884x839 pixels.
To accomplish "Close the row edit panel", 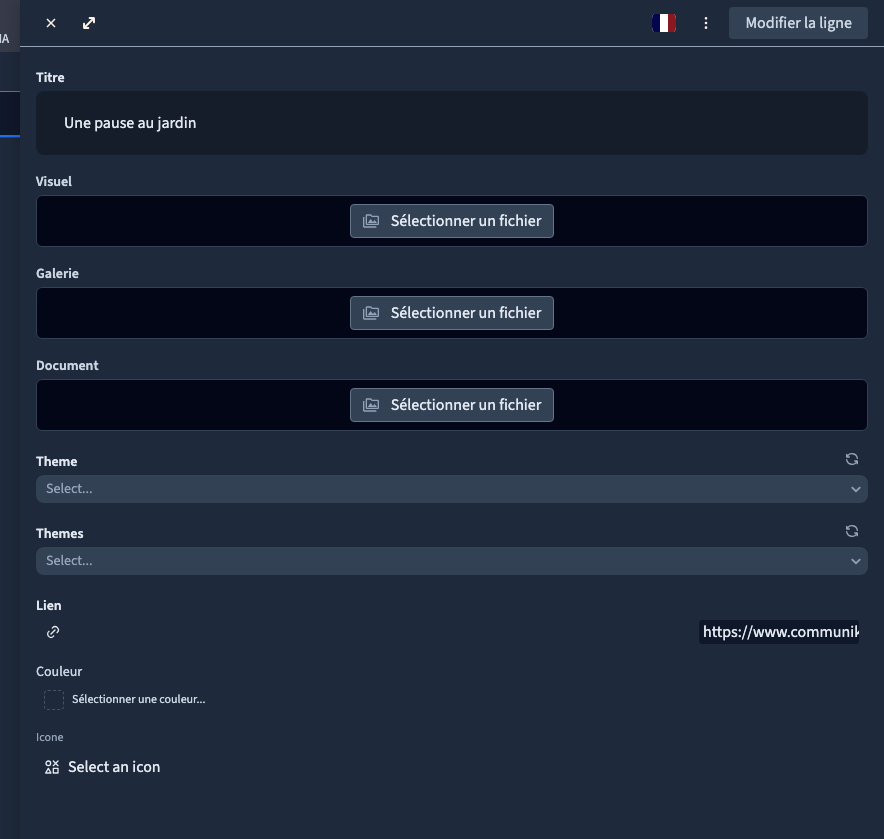I will 51,23.
